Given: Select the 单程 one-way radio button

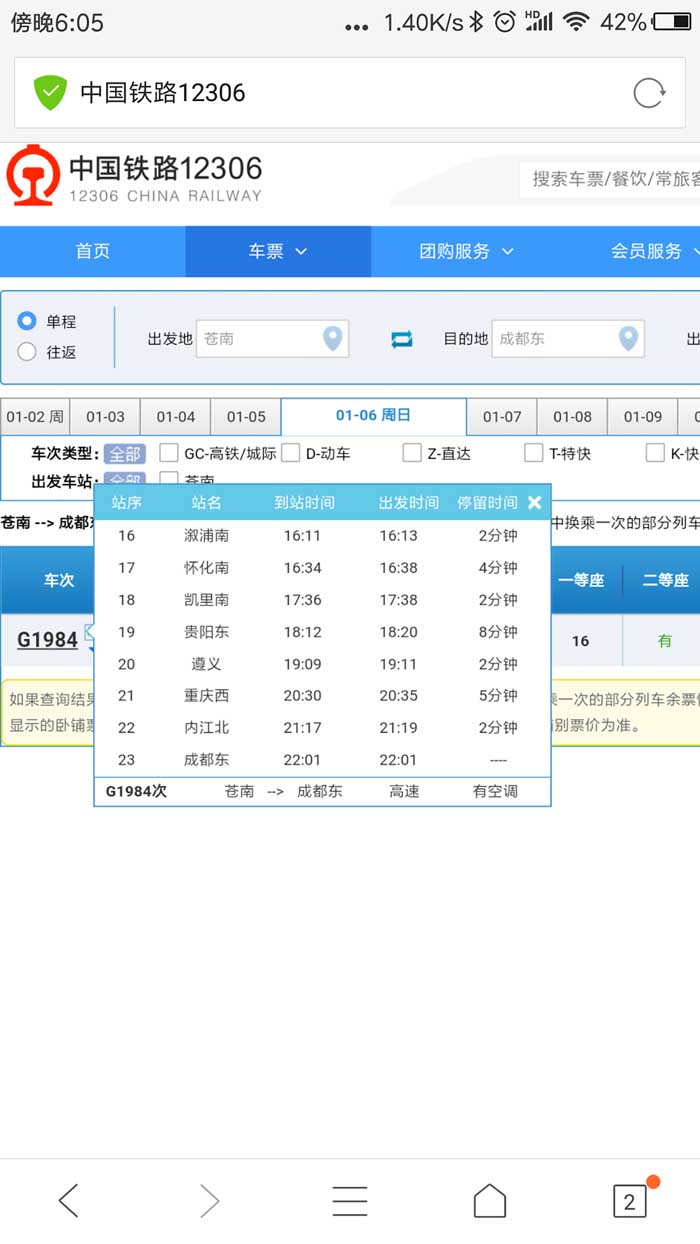Looking at the screenshot, I should click(x=28, y=321).
